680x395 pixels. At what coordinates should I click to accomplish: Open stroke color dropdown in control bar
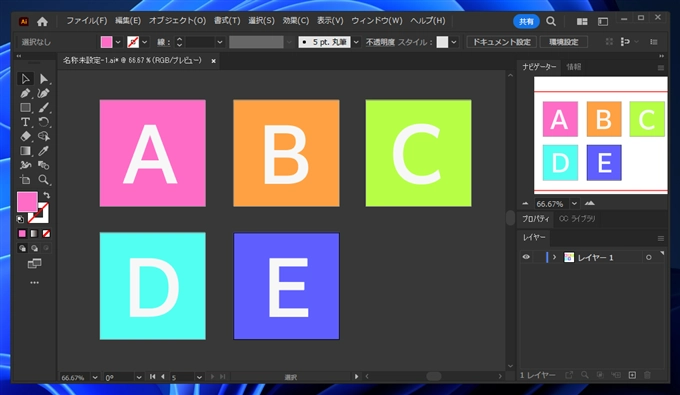coord(144,42)
